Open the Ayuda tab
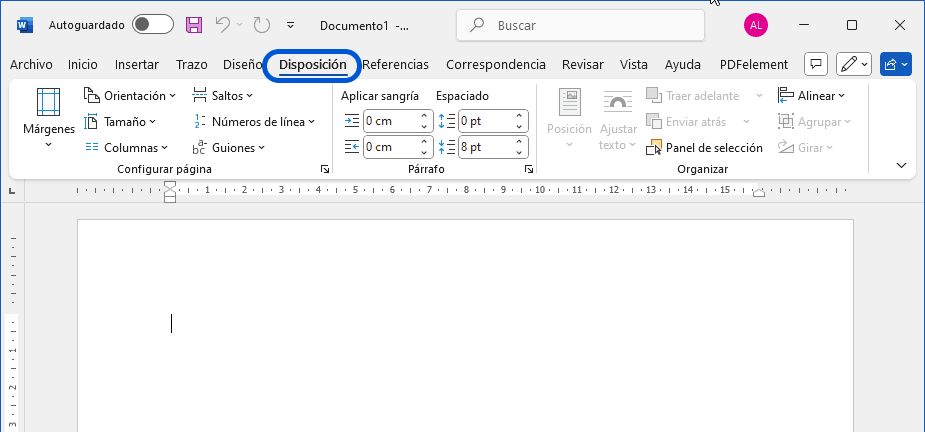This screenshot has width=925, height=432. (683, 65)
